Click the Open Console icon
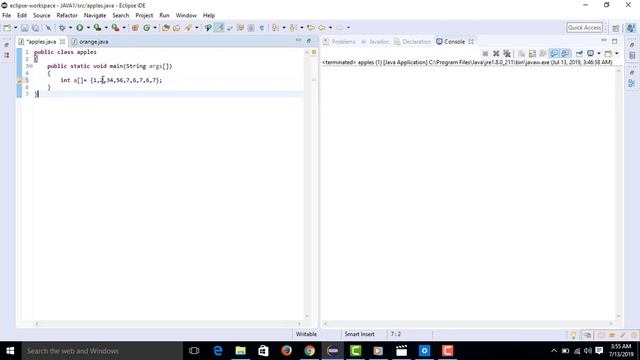 pos(608,53)
